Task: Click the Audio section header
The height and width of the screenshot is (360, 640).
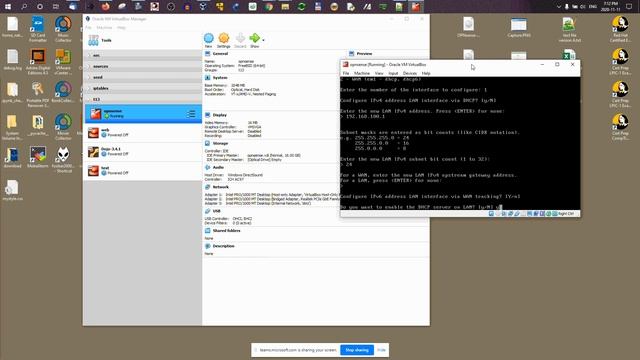Action: [x=218, y=167]
